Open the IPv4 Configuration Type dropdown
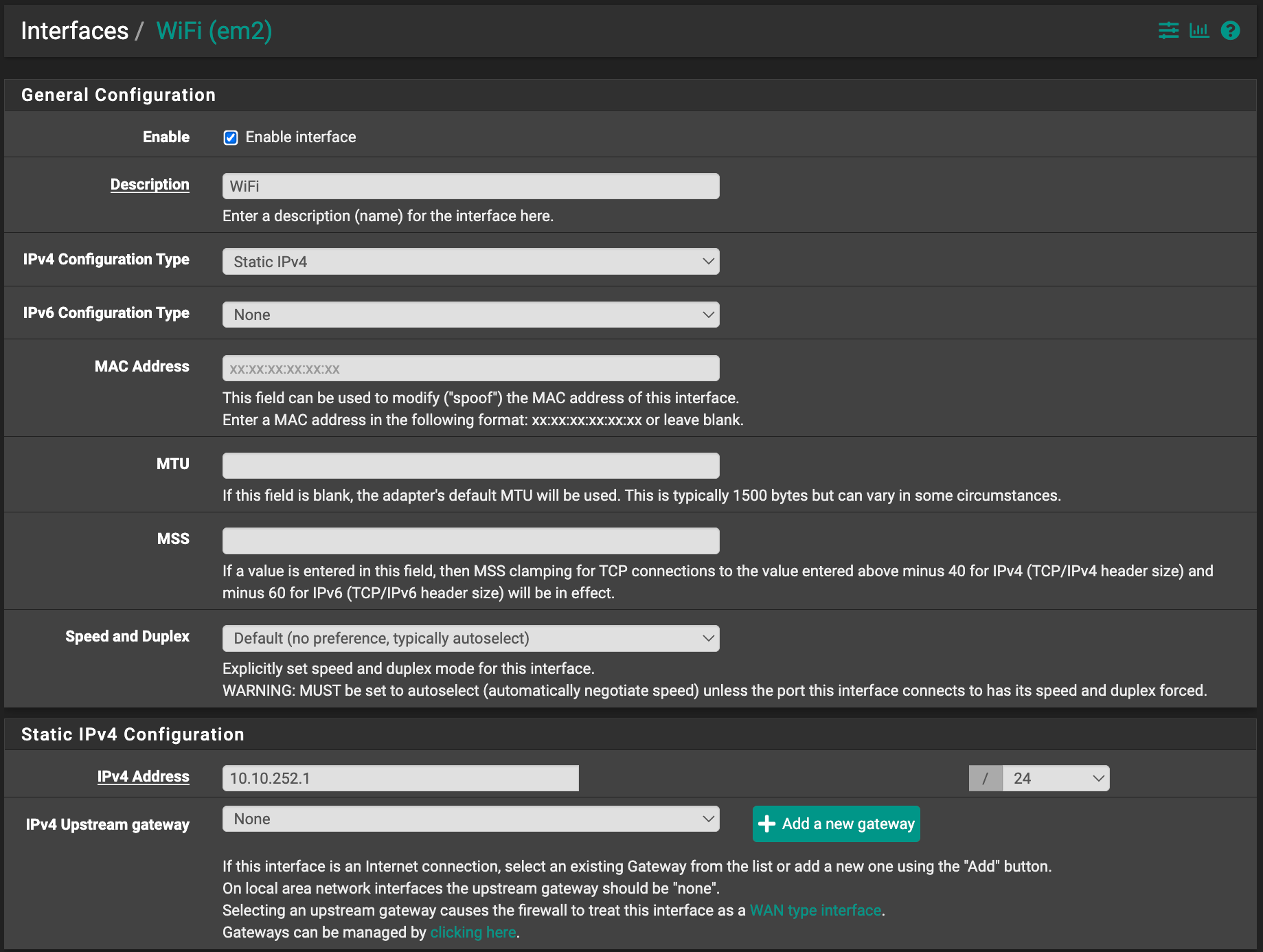This screenshot has height=952, width=1263. [470, 261]
